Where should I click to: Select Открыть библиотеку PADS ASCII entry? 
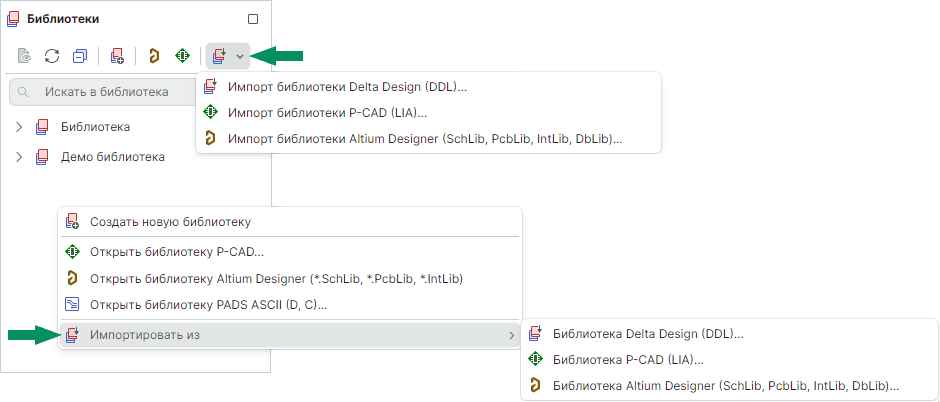tap(208, 305)
